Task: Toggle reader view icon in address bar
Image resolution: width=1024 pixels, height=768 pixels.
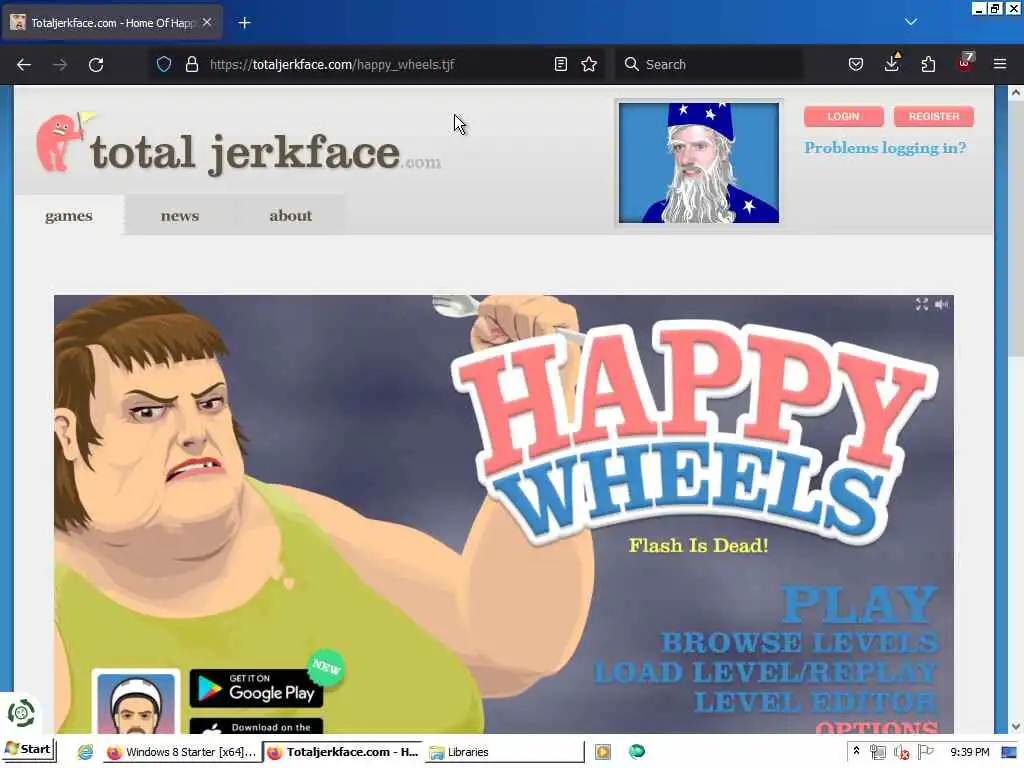Action: (560, 64)
